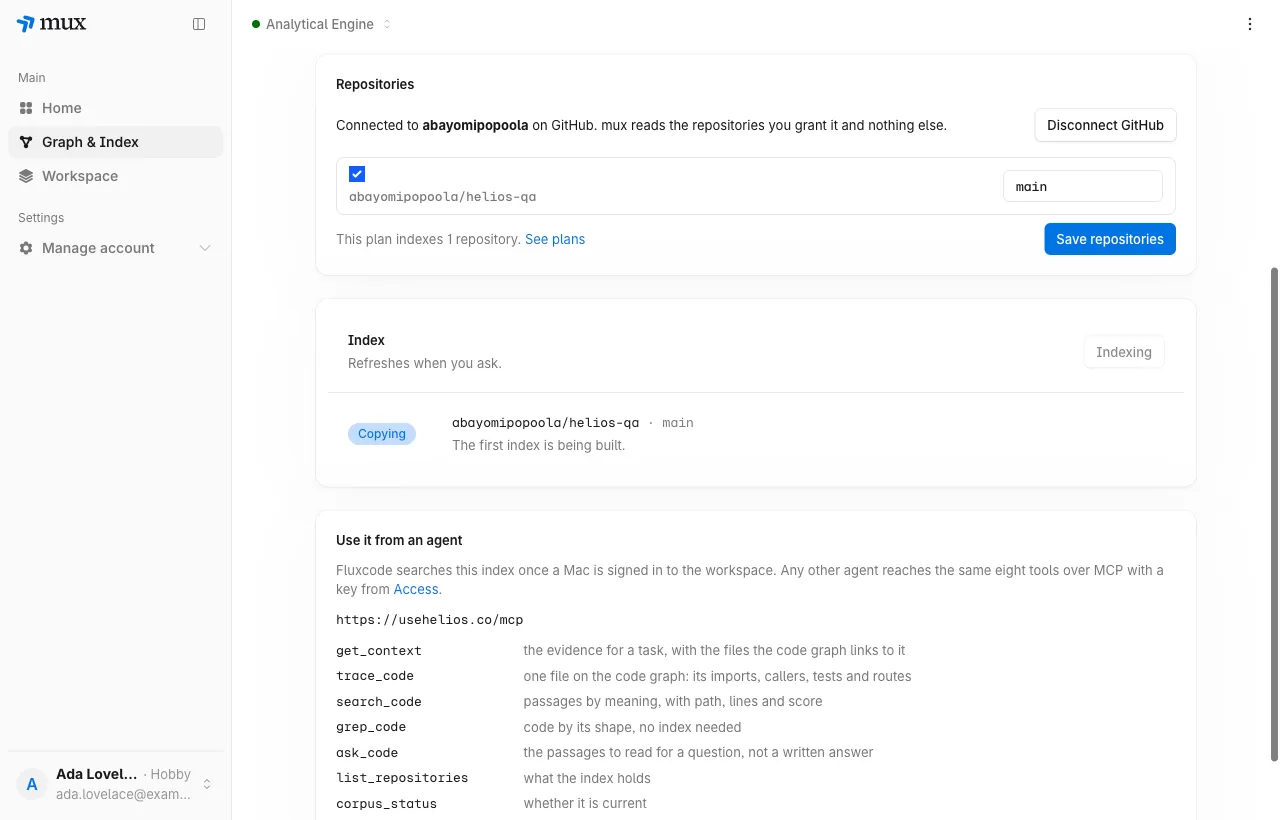The width and height of the screenshot is (1280, 820).
Task: Click the 'Refreshes when you ask.' text
Action: [425, 363]
